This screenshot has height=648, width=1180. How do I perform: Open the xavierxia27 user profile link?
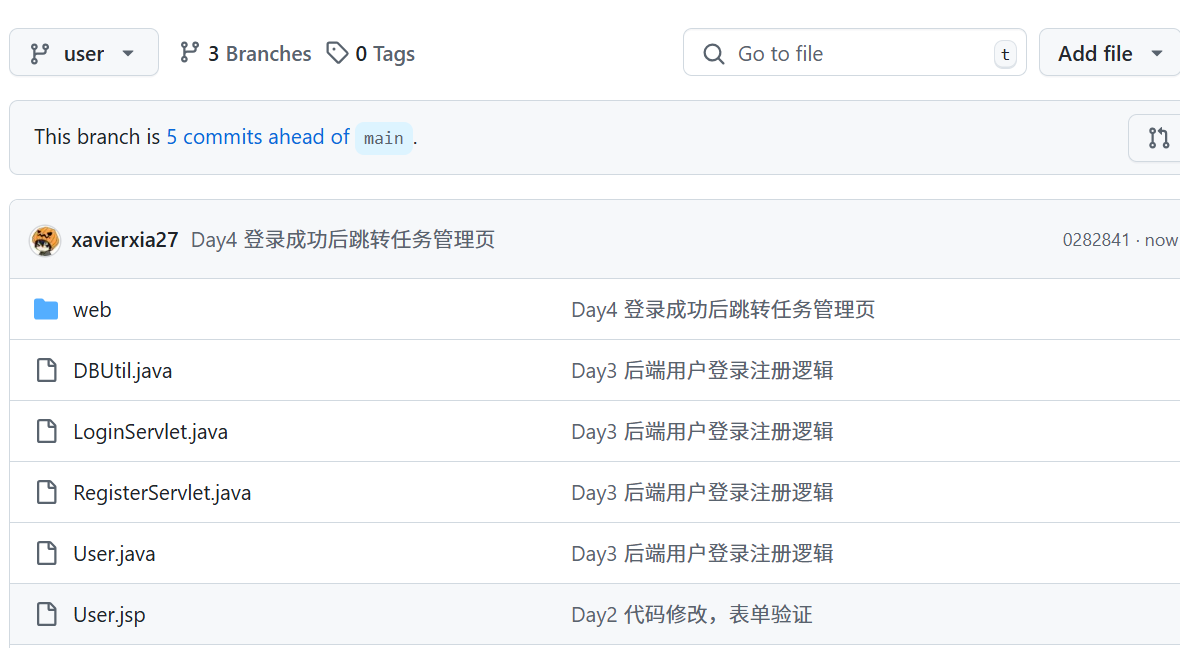(x=125, y=240)
